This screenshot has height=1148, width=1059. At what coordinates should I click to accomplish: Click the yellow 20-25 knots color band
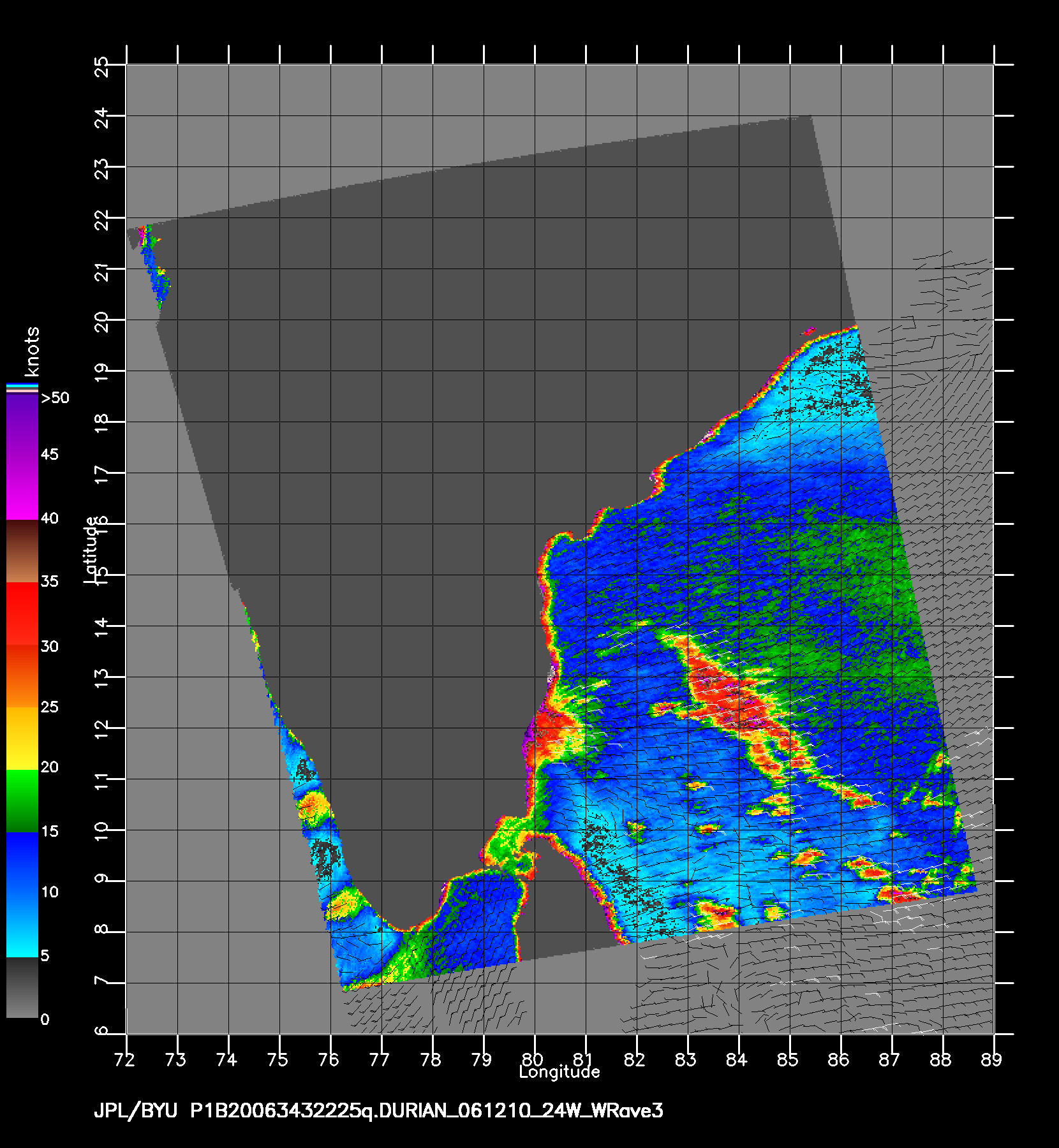(x=22, y=739)
